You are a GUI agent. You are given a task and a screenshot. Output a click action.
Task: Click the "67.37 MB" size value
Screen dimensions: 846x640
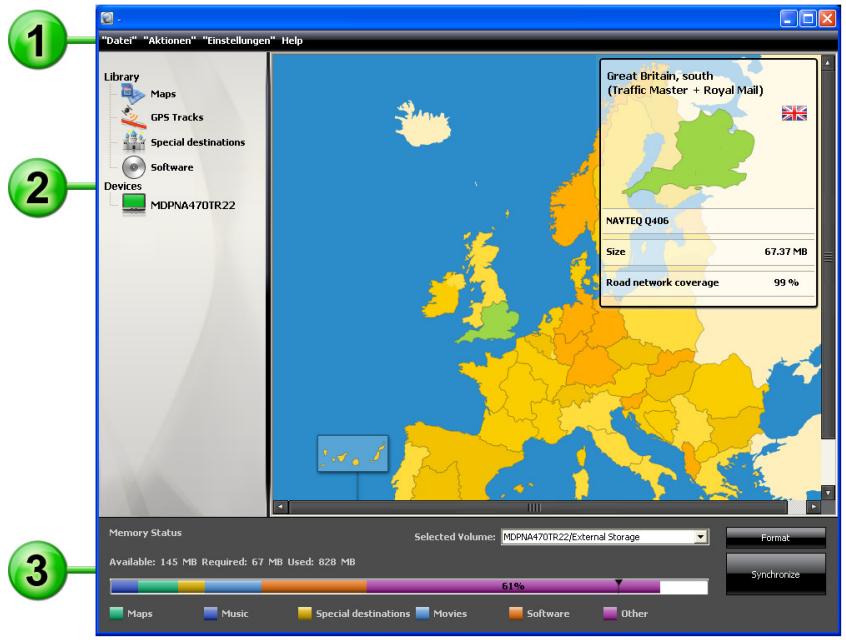[x=786, y=251]
